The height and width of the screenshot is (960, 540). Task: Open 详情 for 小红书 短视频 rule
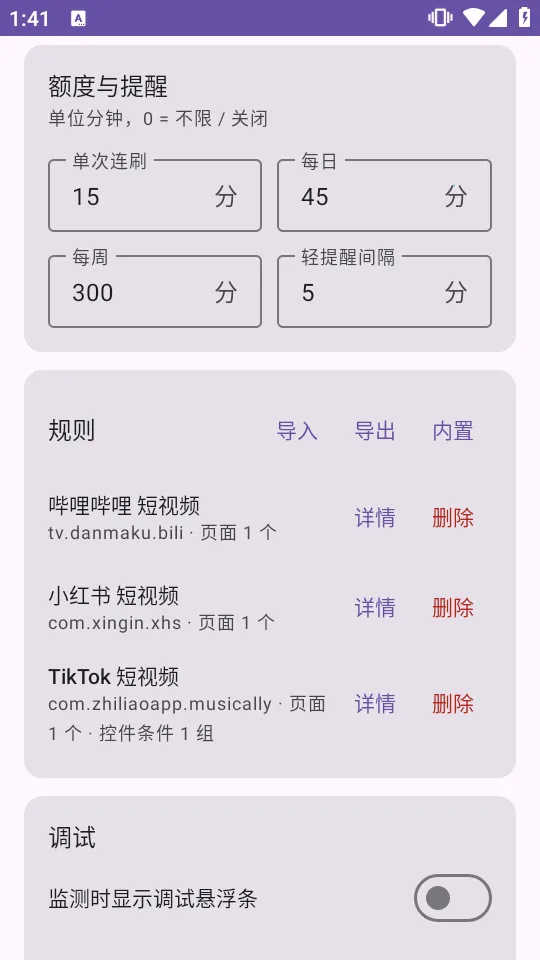coord(375,608)
